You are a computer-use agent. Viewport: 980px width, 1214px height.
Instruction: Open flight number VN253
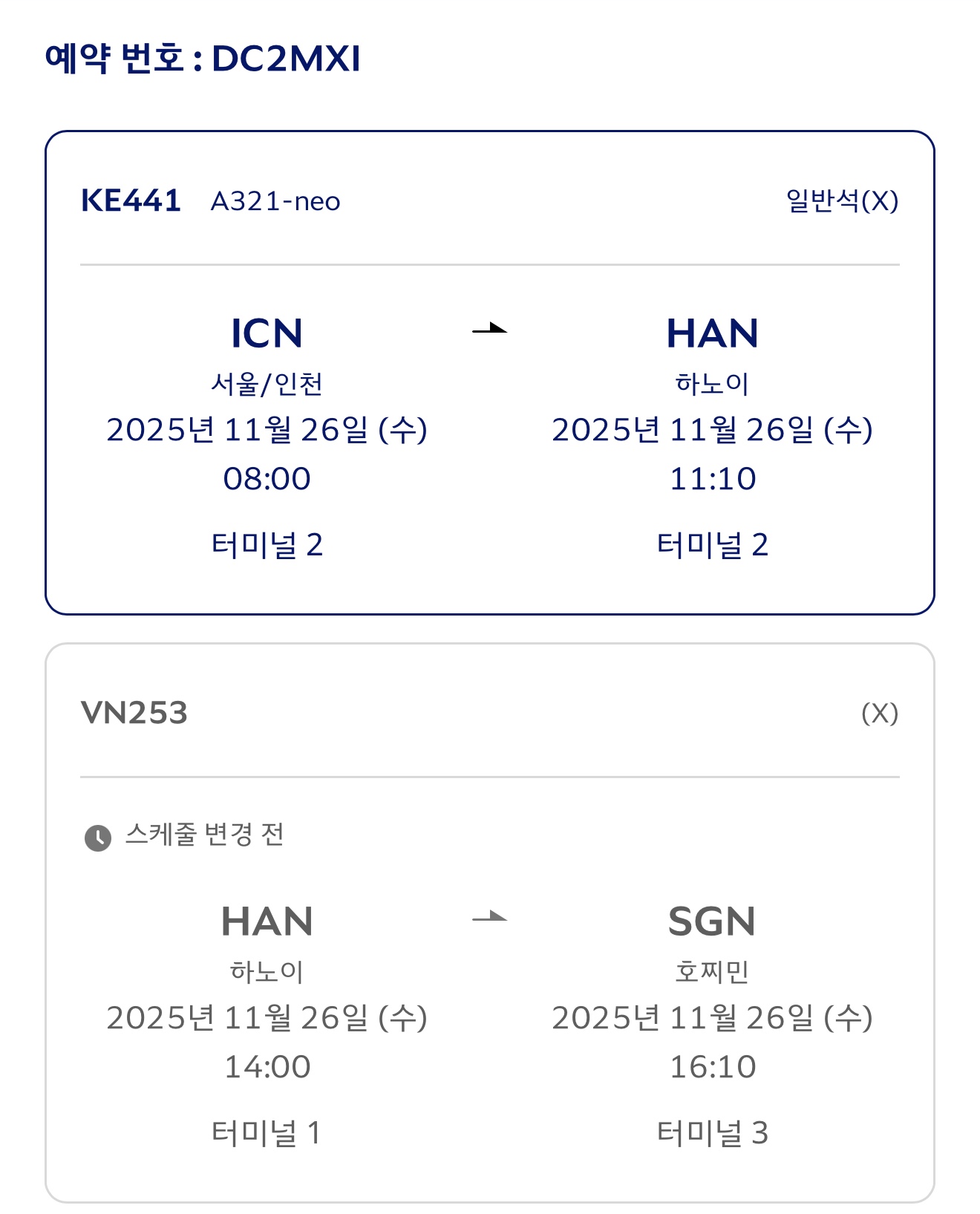134,713
